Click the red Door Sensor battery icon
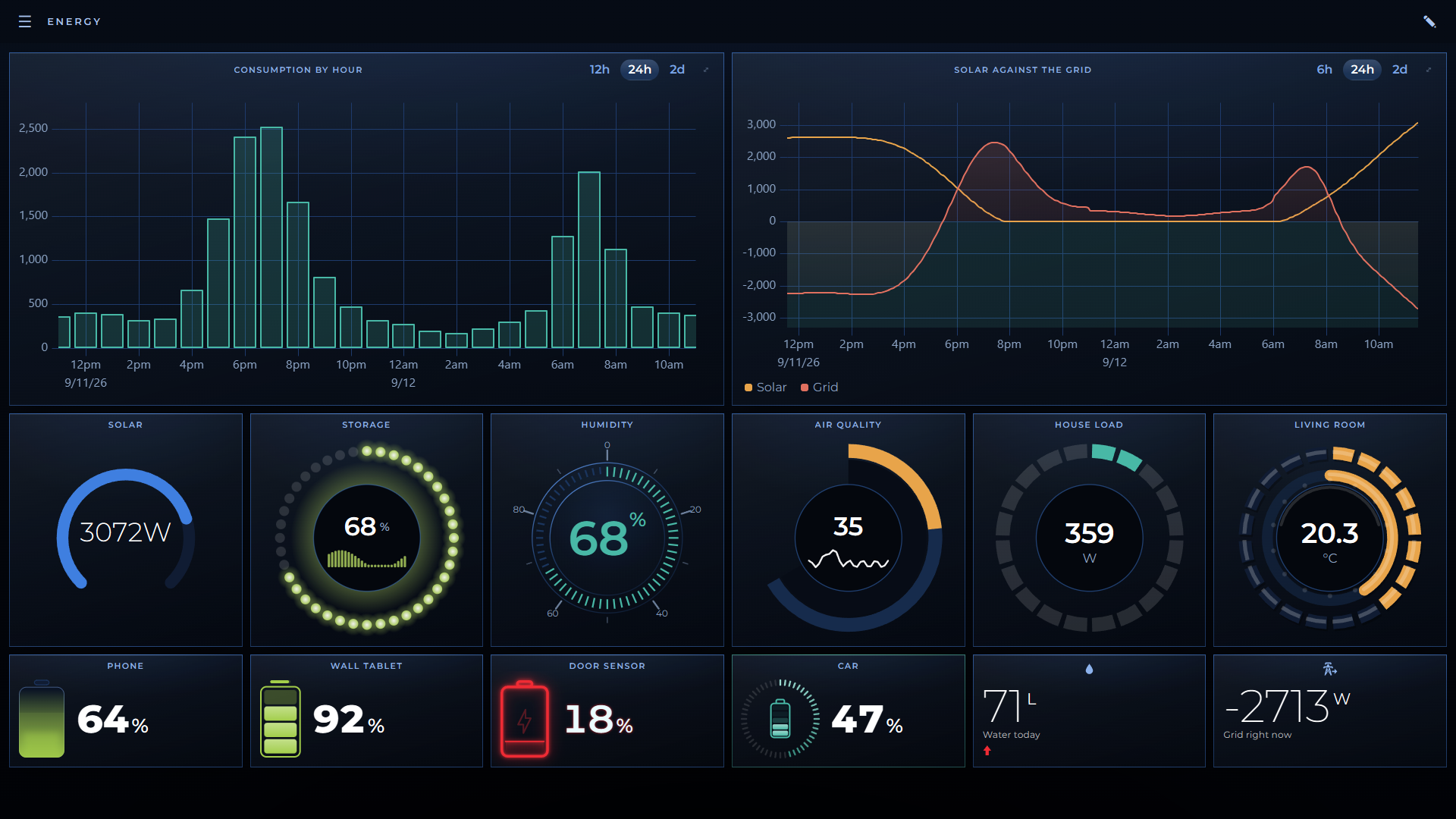The width and height of the screenshot is (1456, 819). click(524, 719)
